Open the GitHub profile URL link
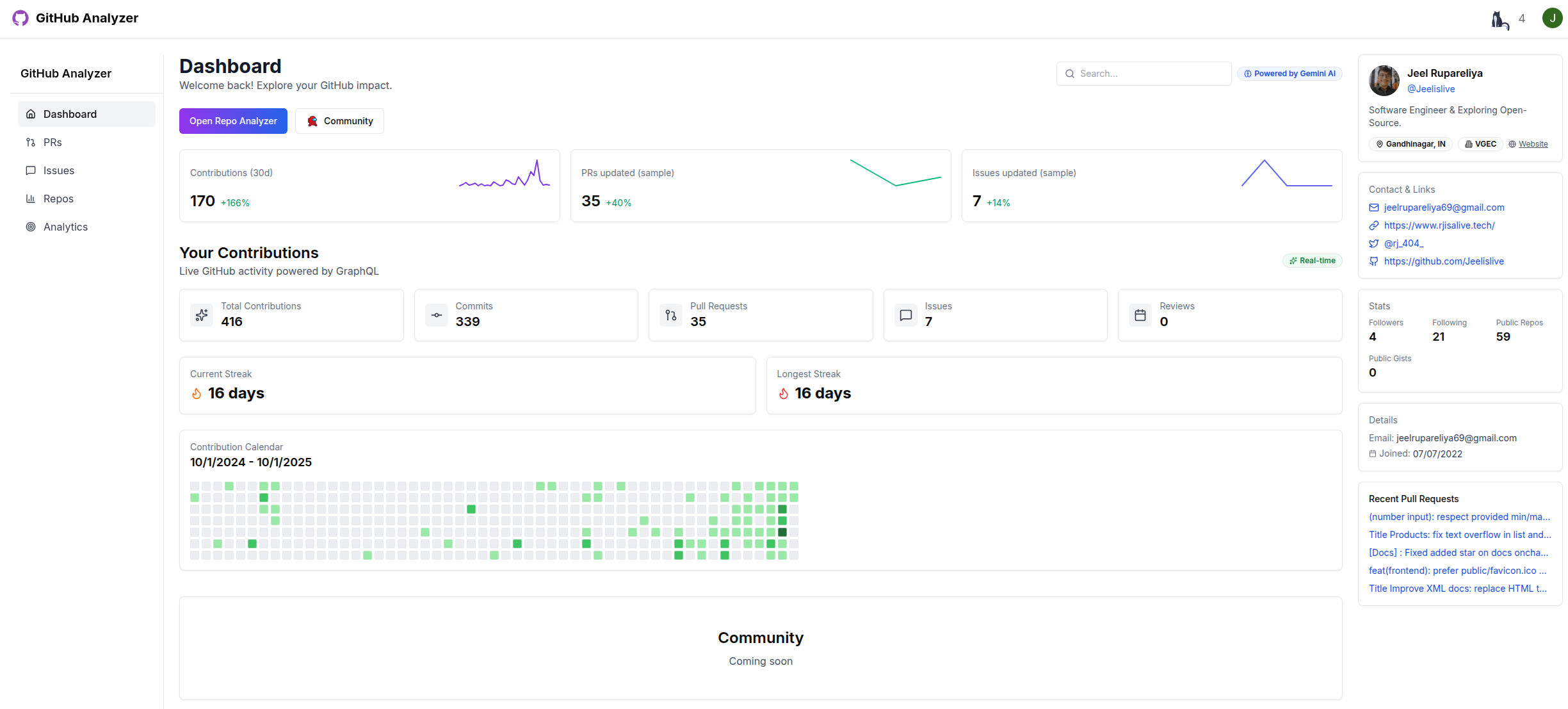 (x=1444, y=261)
